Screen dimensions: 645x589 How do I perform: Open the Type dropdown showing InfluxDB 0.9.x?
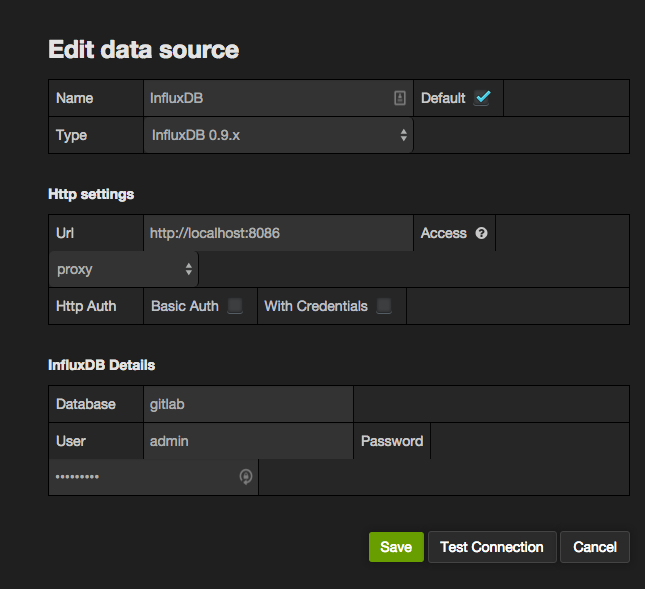278,135
